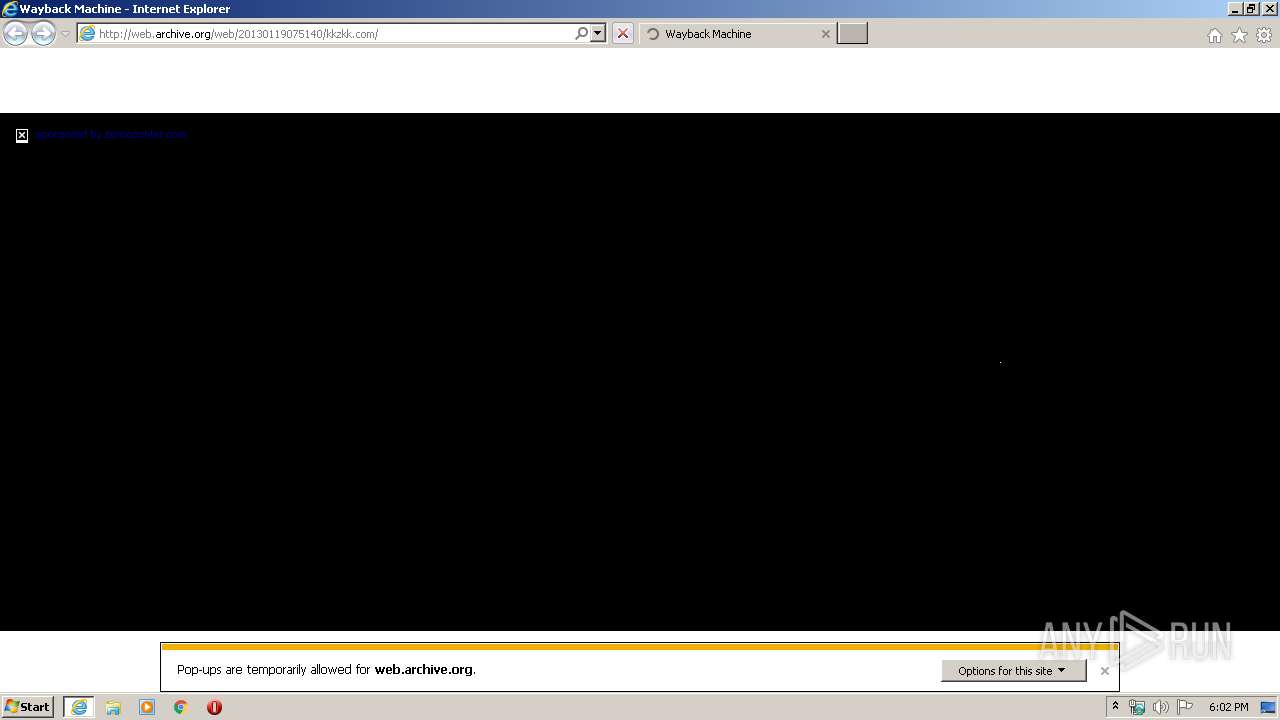Open a new blank tab

tap(852, 34)
